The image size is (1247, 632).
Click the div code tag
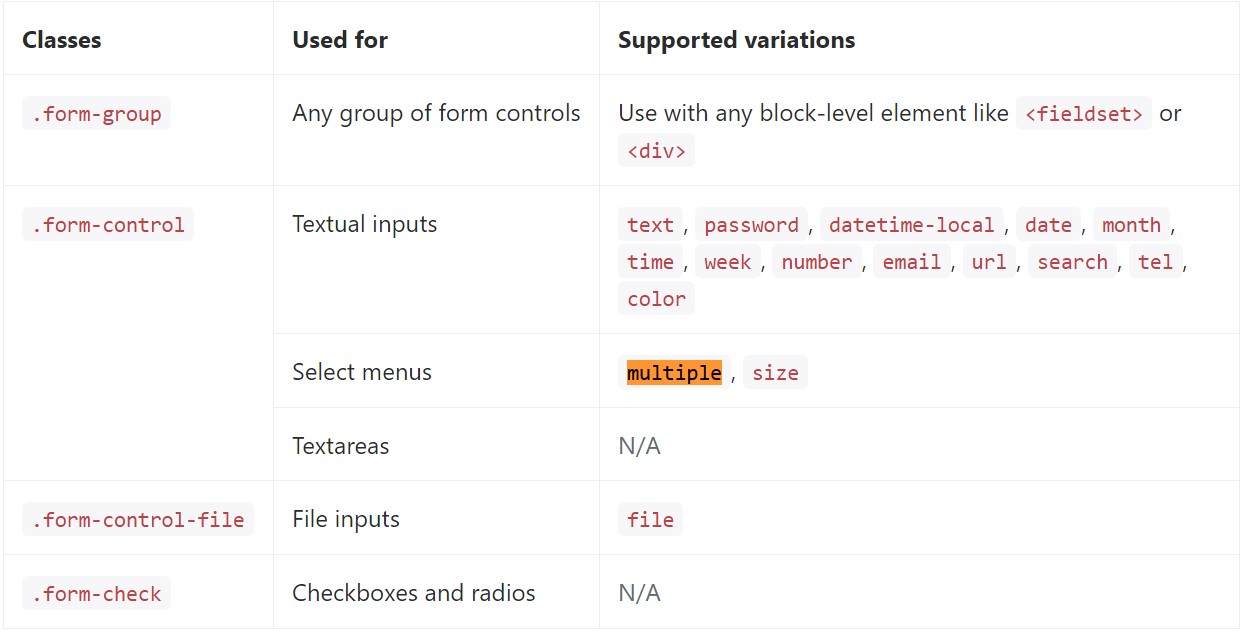[656, 151]
